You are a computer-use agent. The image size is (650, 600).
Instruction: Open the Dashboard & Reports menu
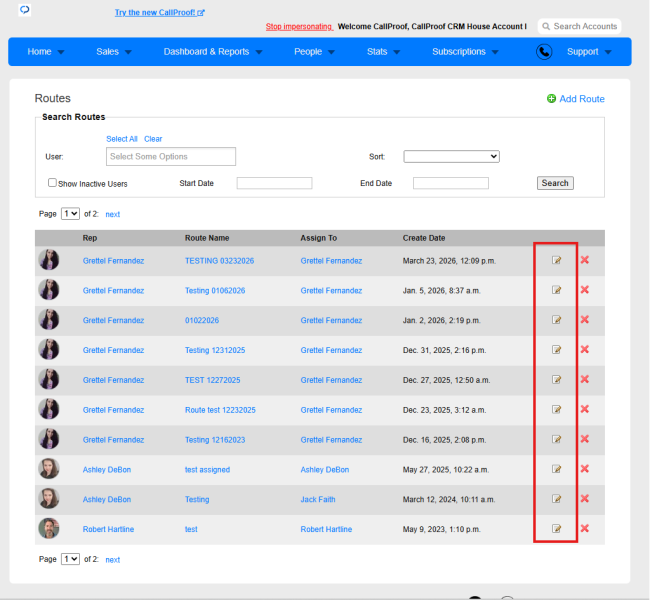[x=213, y=52]
